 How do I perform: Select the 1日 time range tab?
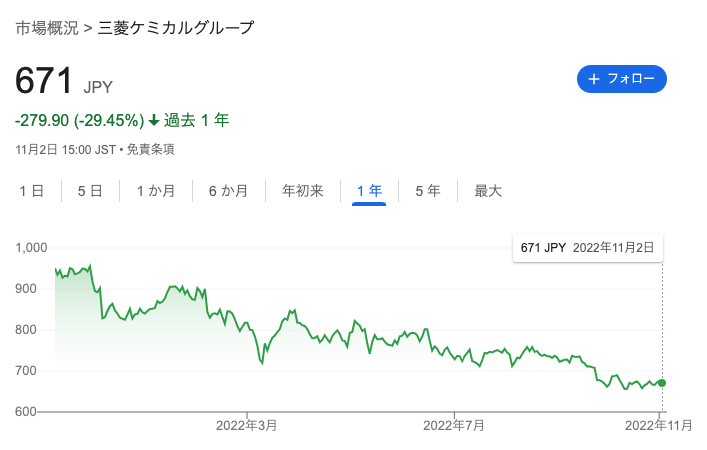(x=32, y=191)
